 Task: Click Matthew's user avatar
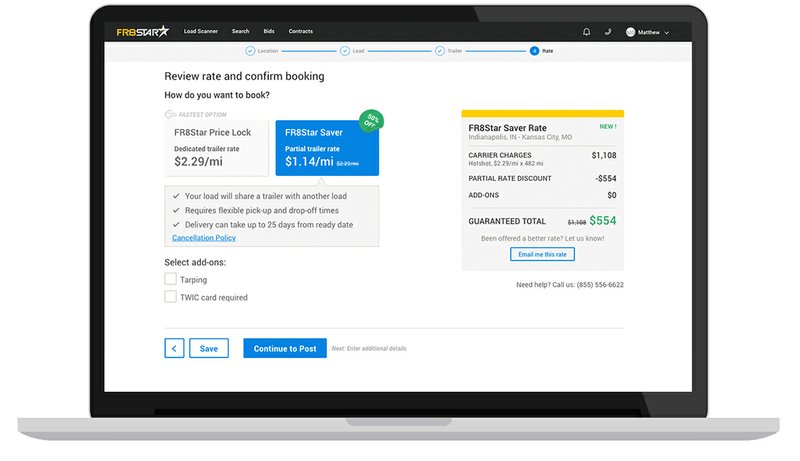click(x=631, y=32)
